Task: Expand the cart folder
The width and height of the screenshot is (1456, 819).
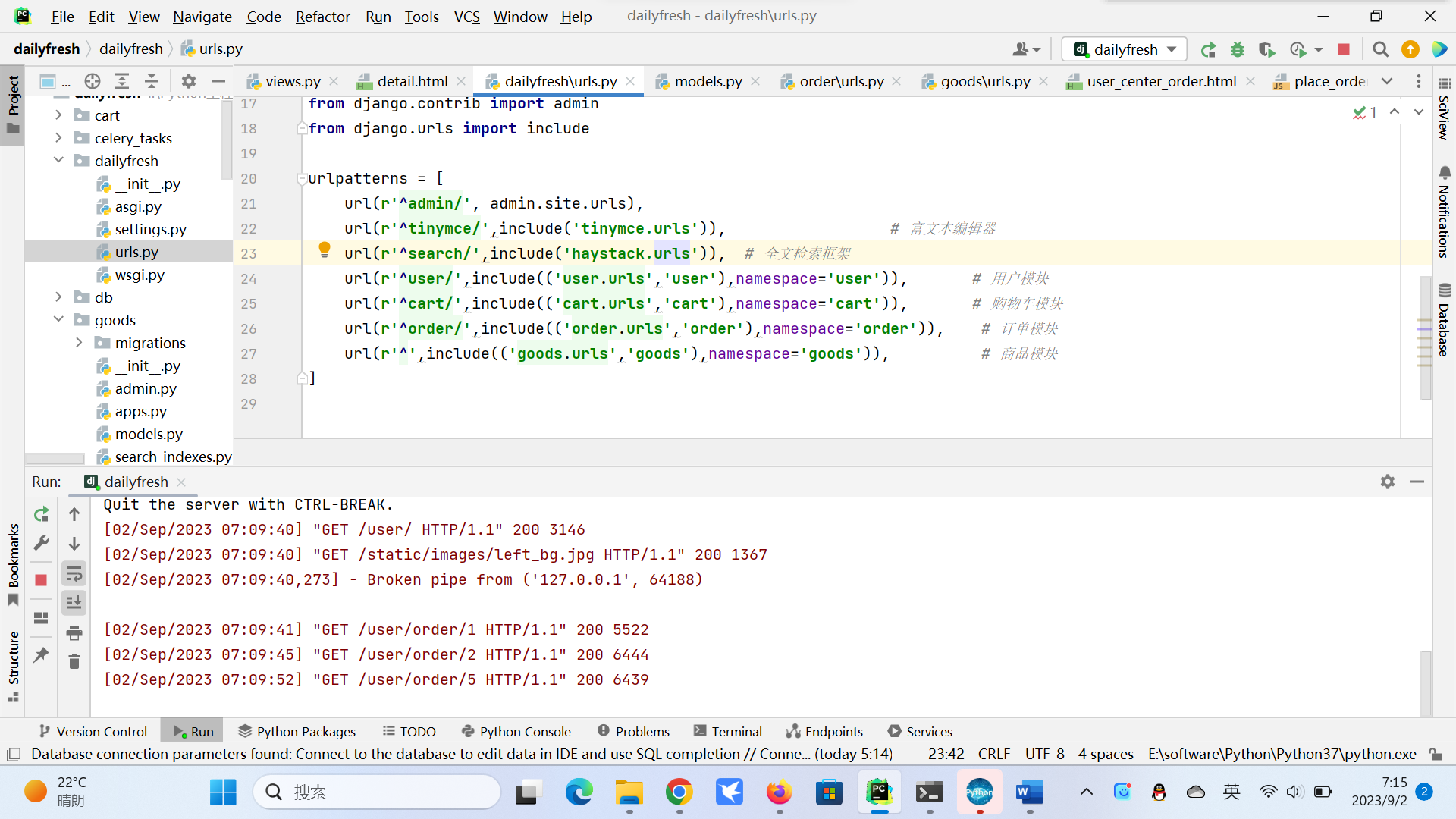Action: (58, 115)
